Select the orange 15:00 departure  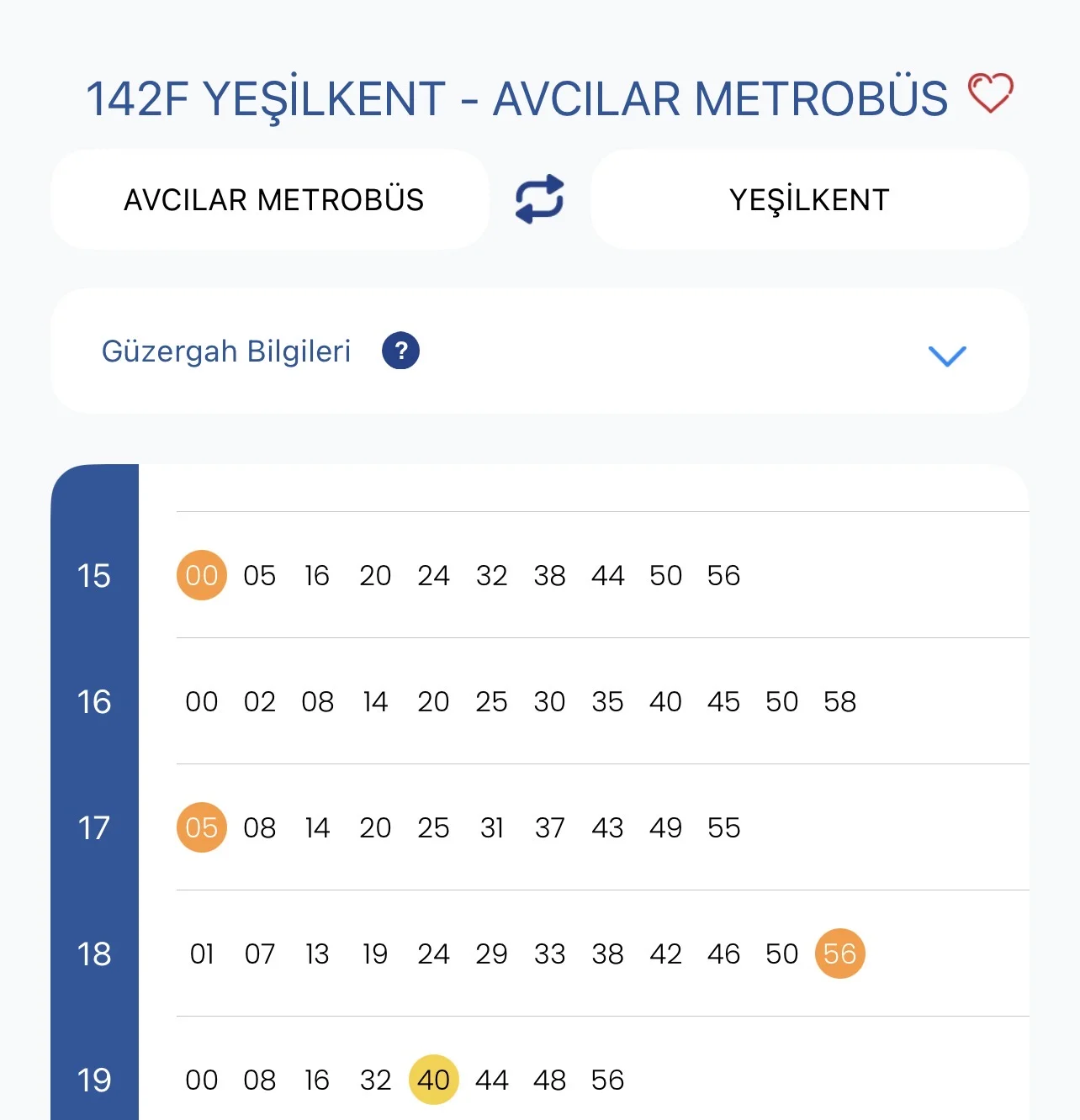tap(202, 575)
